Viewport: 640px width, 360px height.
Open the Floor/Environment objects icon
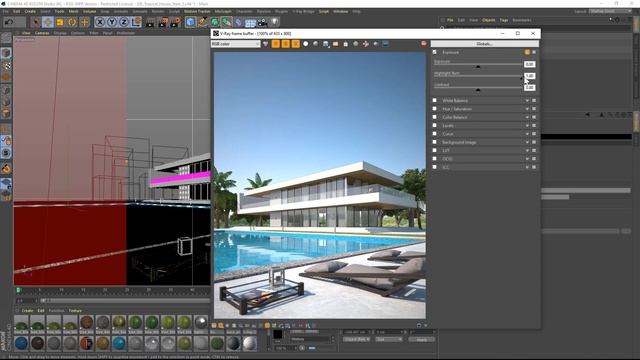coord(250,22)
